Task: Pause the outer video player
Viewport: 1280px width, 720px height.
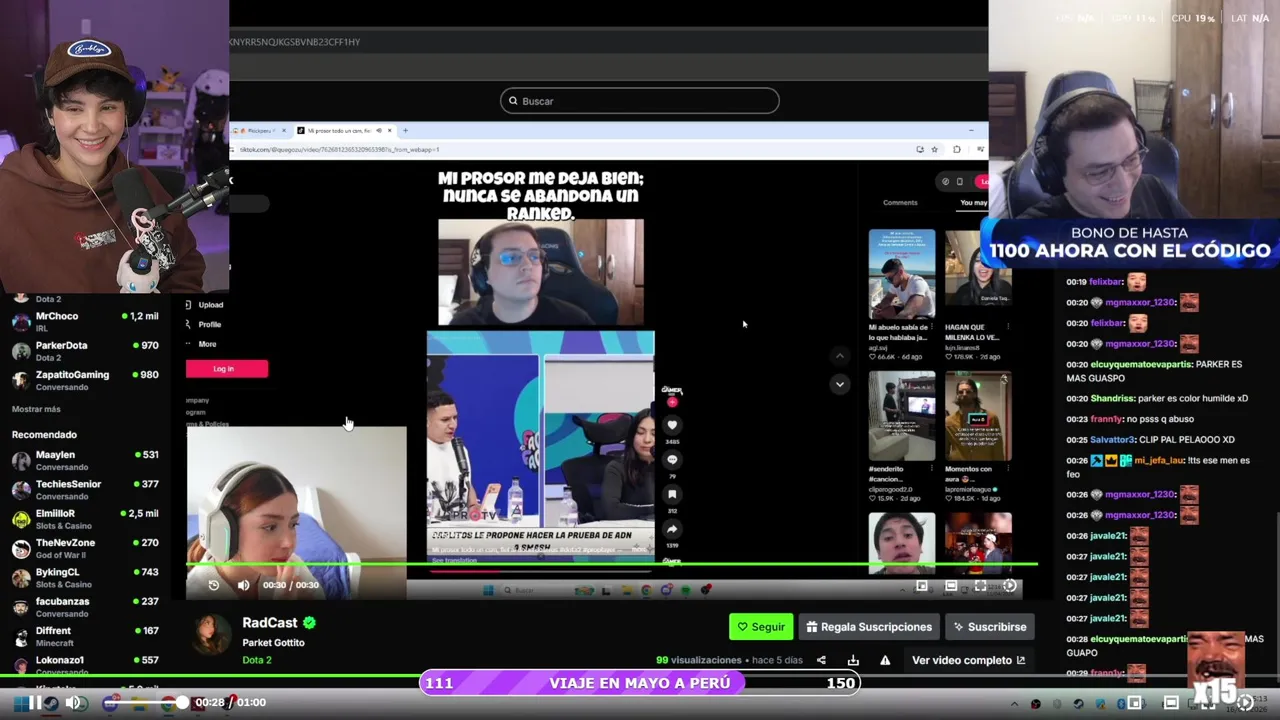Action: coord(34,703)
